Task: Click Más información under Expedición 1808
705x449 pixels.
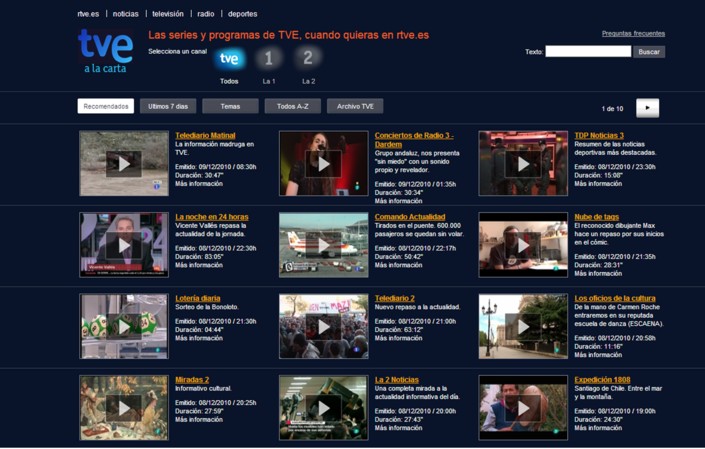Action: point(598,428)
